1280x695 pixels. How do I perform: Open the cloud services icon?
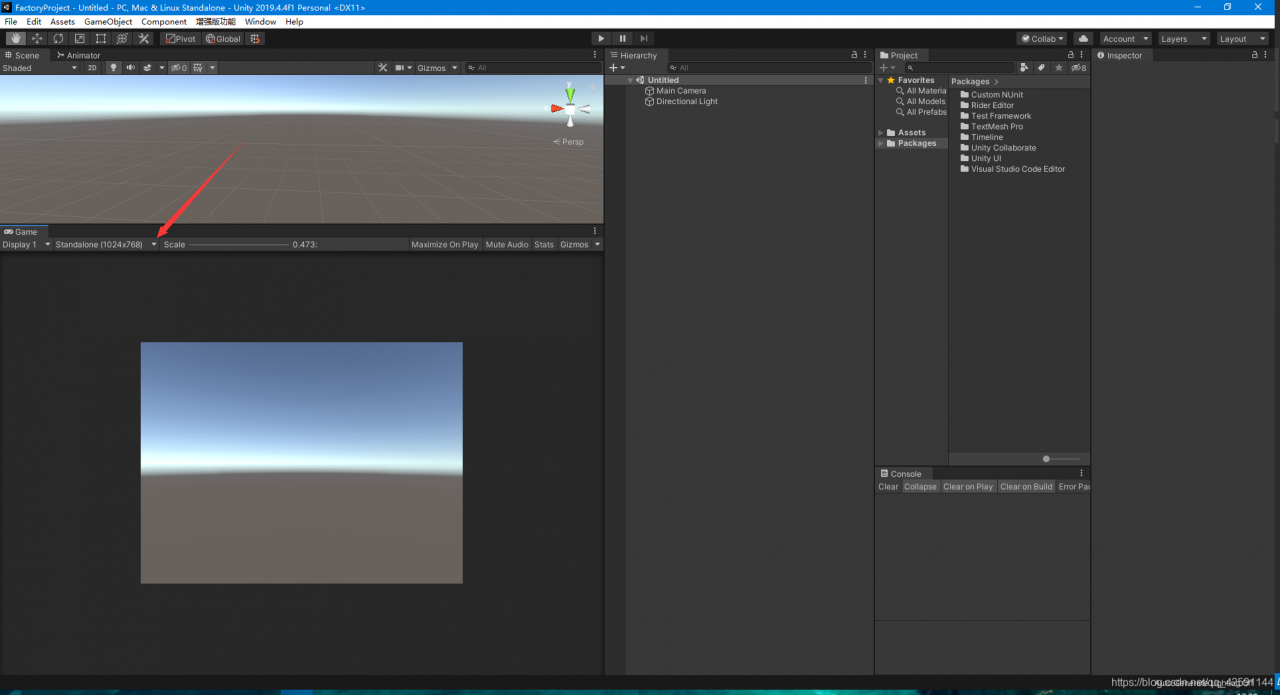(x=1082, y=39)
